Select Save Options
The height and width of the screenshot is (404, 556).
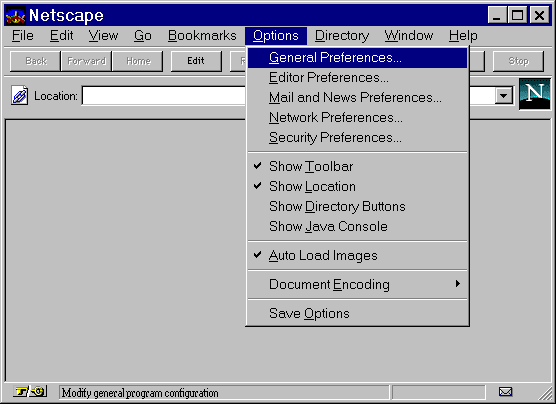[357, 313]
